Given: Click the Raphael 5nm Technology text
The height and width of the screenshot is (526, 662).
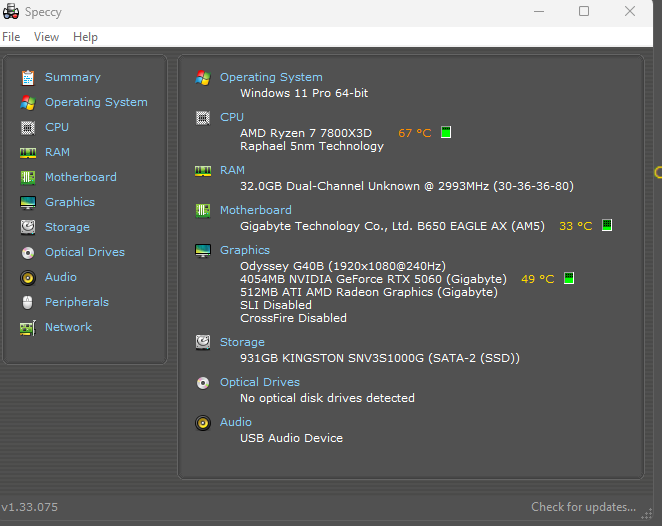Looking at the screenshot, I should (312, 146).
